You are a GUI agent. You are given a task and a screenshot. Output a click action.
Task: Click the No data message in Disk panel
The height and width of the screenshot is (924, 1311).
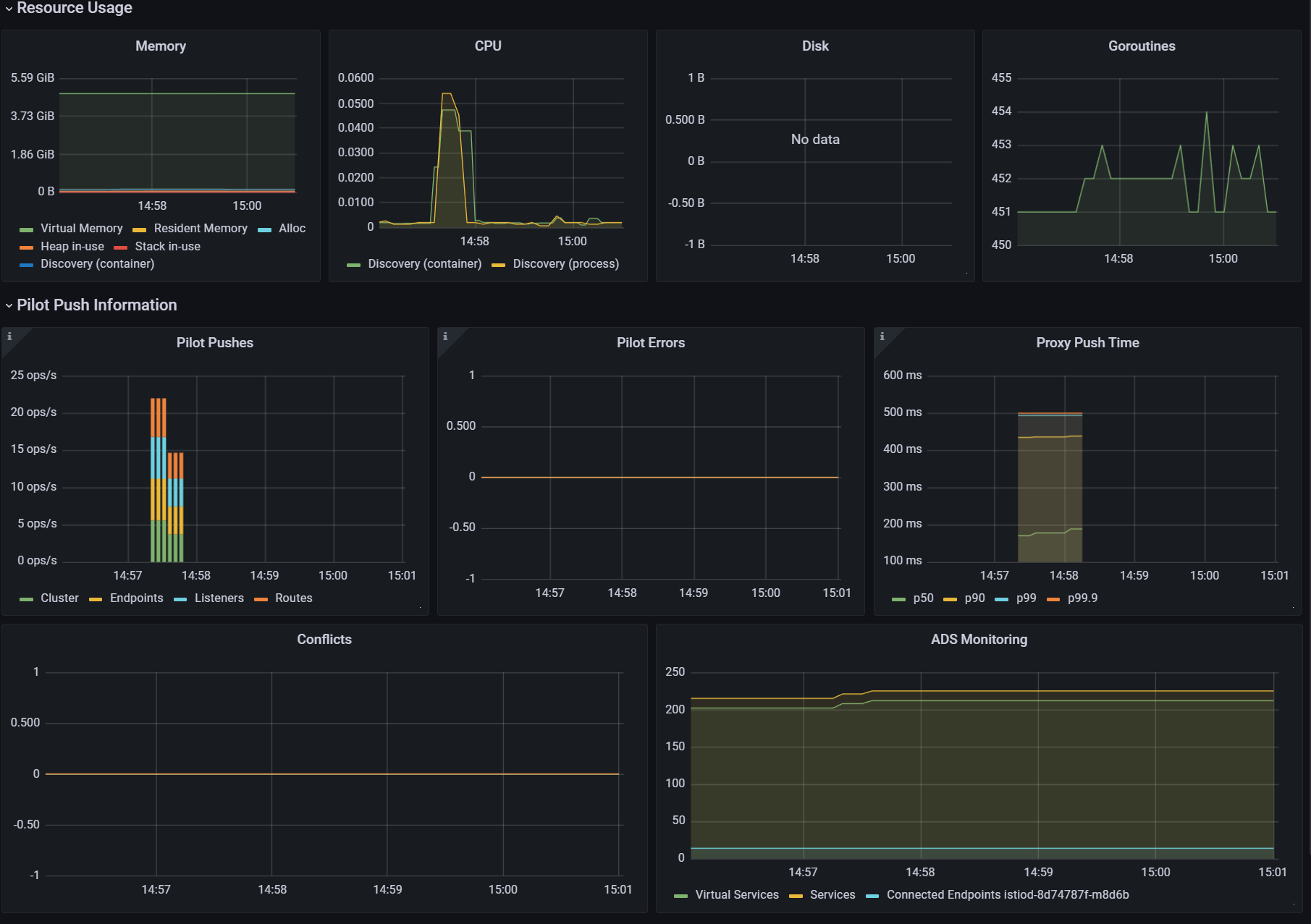(815, 140)
